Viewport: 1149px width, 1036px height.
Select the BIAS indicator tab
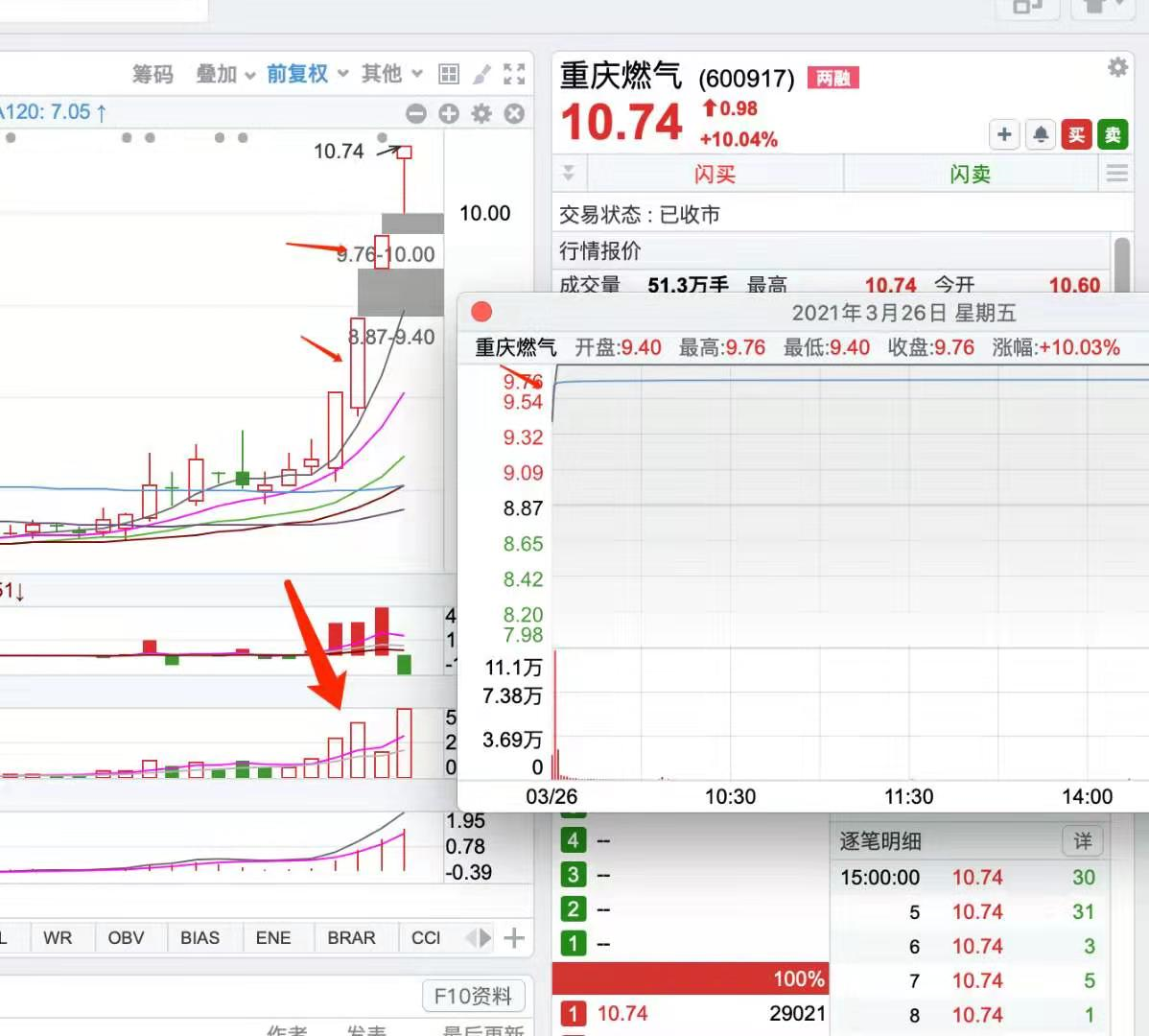[x=200, y=938]
